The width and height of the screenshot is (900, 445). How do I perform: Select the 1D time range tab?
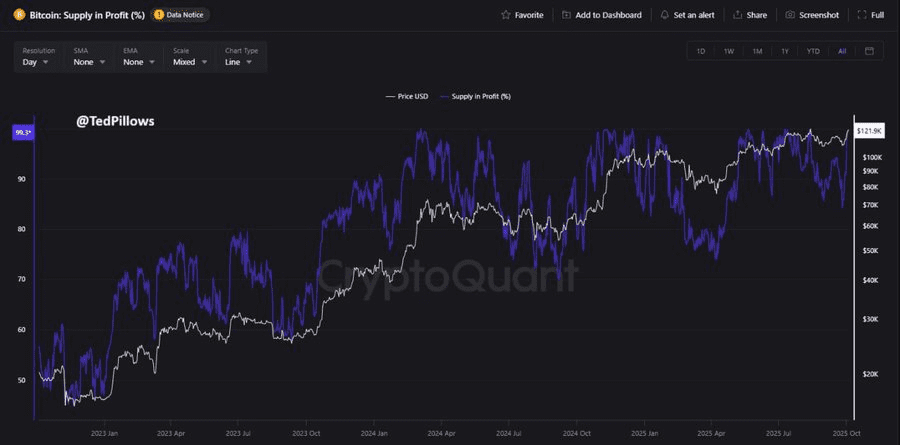[x=701, y=51]
